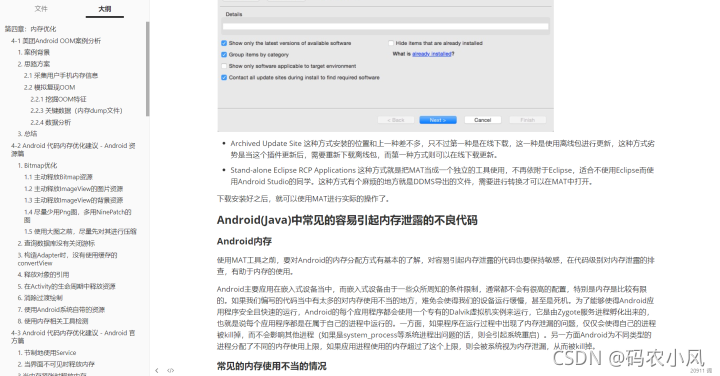Screen dimensions: 720x376
Task: Open outline item 2.1 采集用户手机内存信息
Action: click(x=61, y=76)
